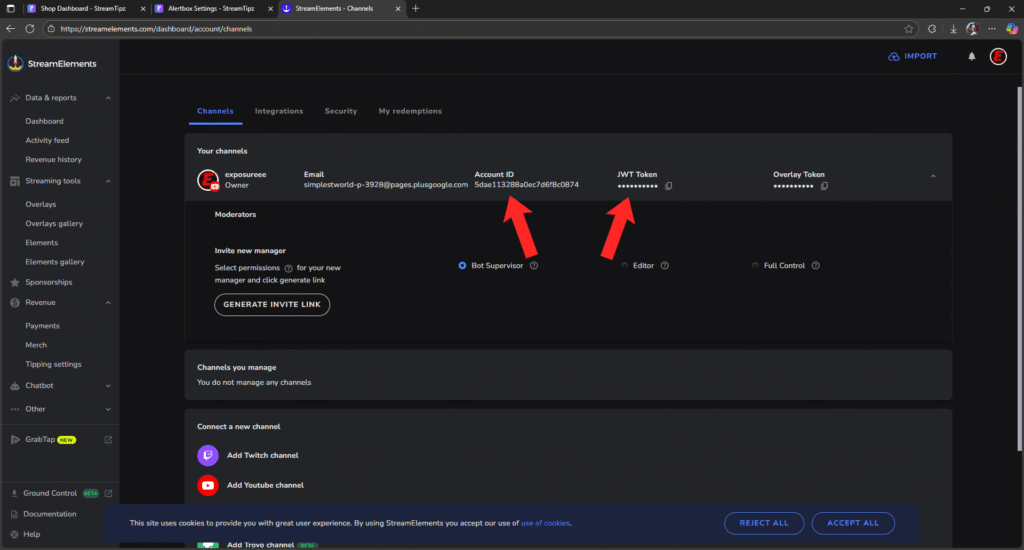Copy the JWT Token using copy icon
Viewport: 1024px width, 550px height.
coord(669,186)
